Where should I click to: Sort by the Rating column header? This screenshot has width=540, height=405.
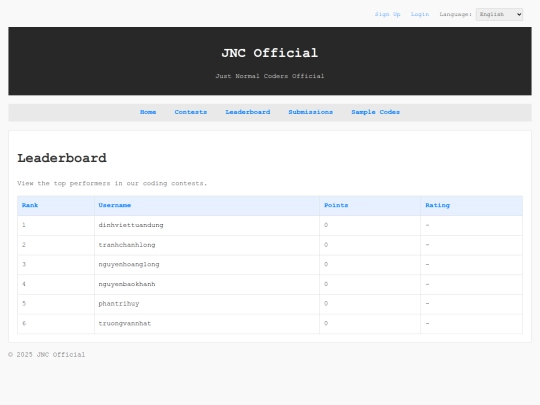437,205
